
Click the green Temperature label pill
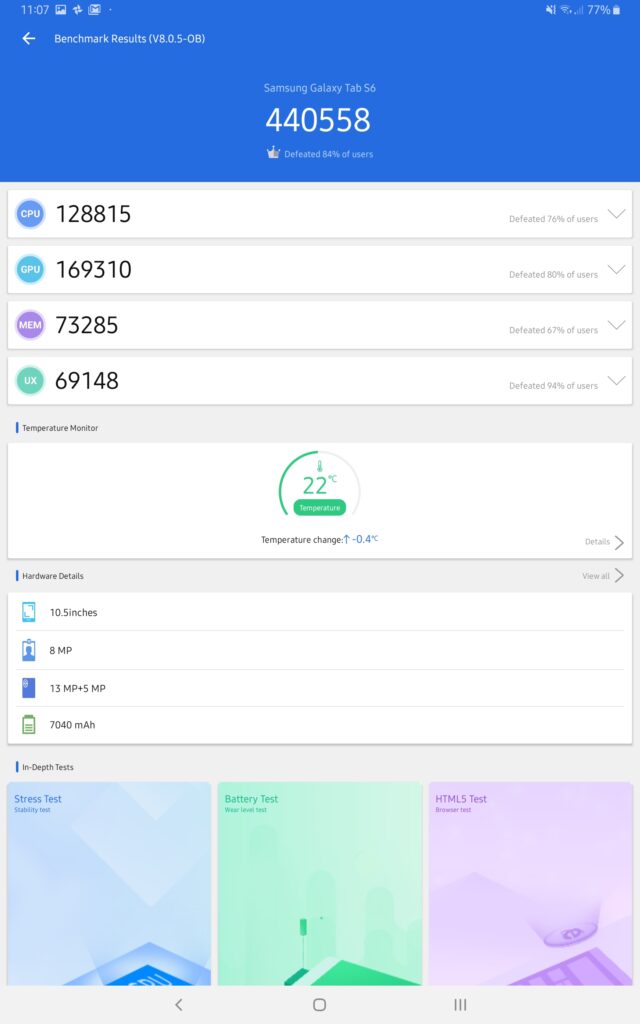[319, 508]
